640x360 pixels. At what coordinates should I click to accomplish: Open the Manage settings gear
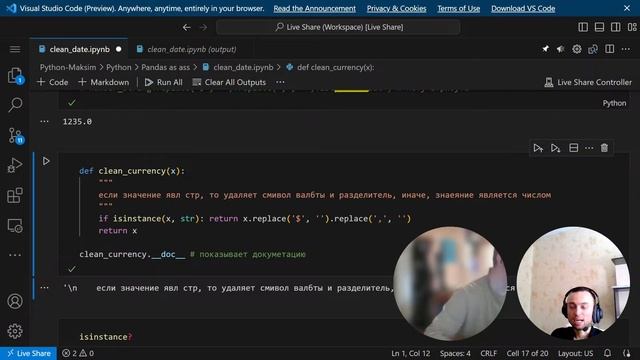click(15, 331)
